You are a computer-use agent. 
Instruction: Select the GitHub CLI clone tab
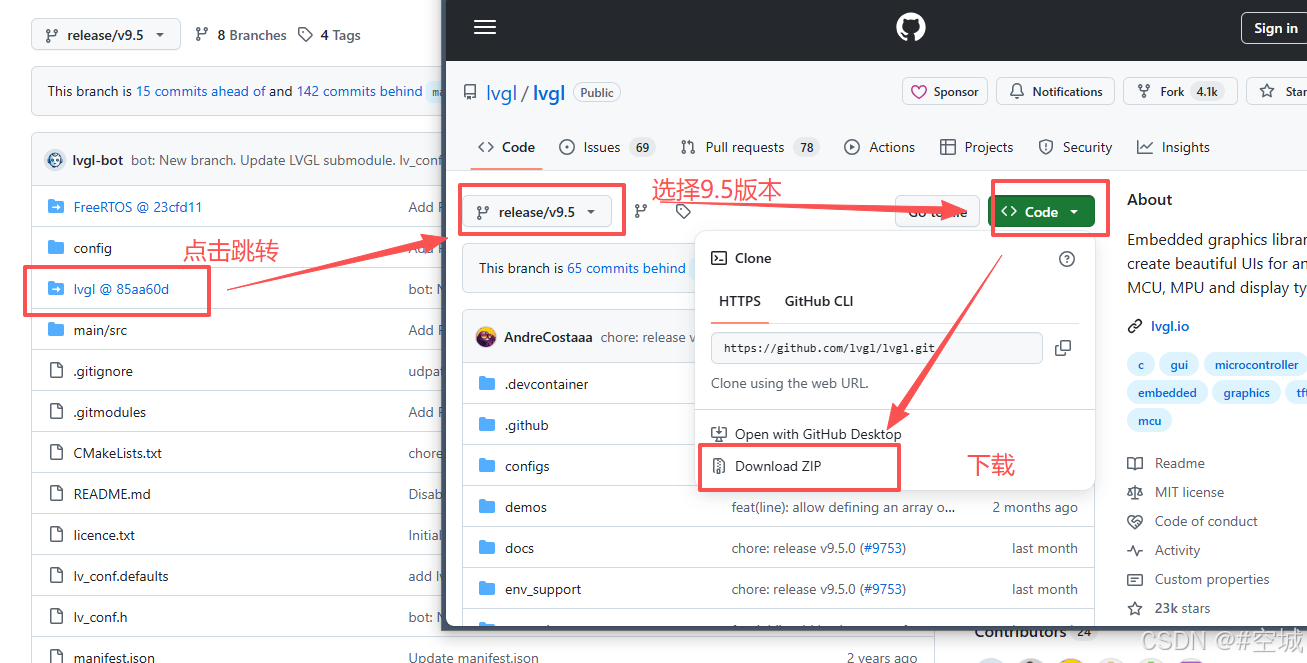[x=819, y=301]
